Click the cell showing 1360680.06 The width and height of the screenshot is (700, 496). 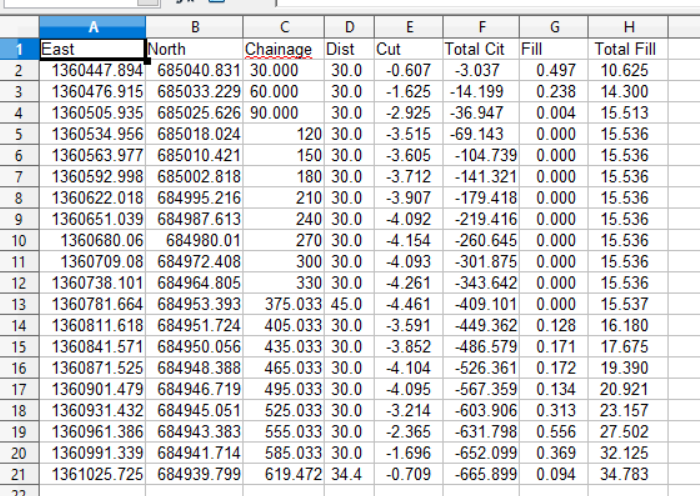click(x=93, y=240)
